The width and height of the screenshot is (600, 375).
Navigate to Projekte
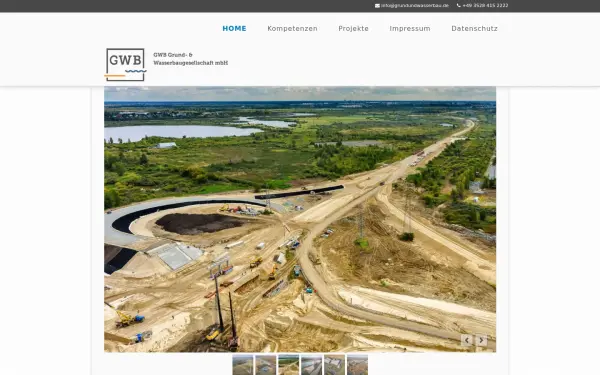(x=353, y=29)
